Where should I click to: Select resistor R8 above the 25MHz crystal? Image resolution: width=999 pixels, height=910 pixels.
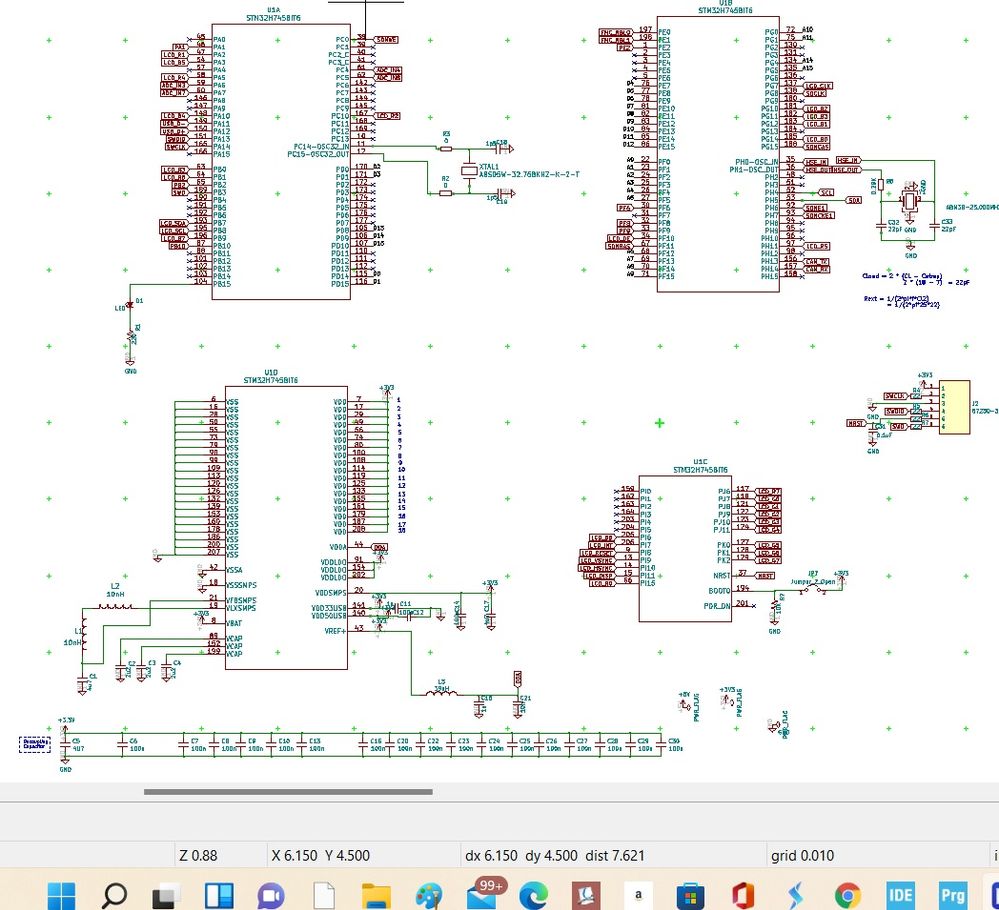(x=880, y=185)
